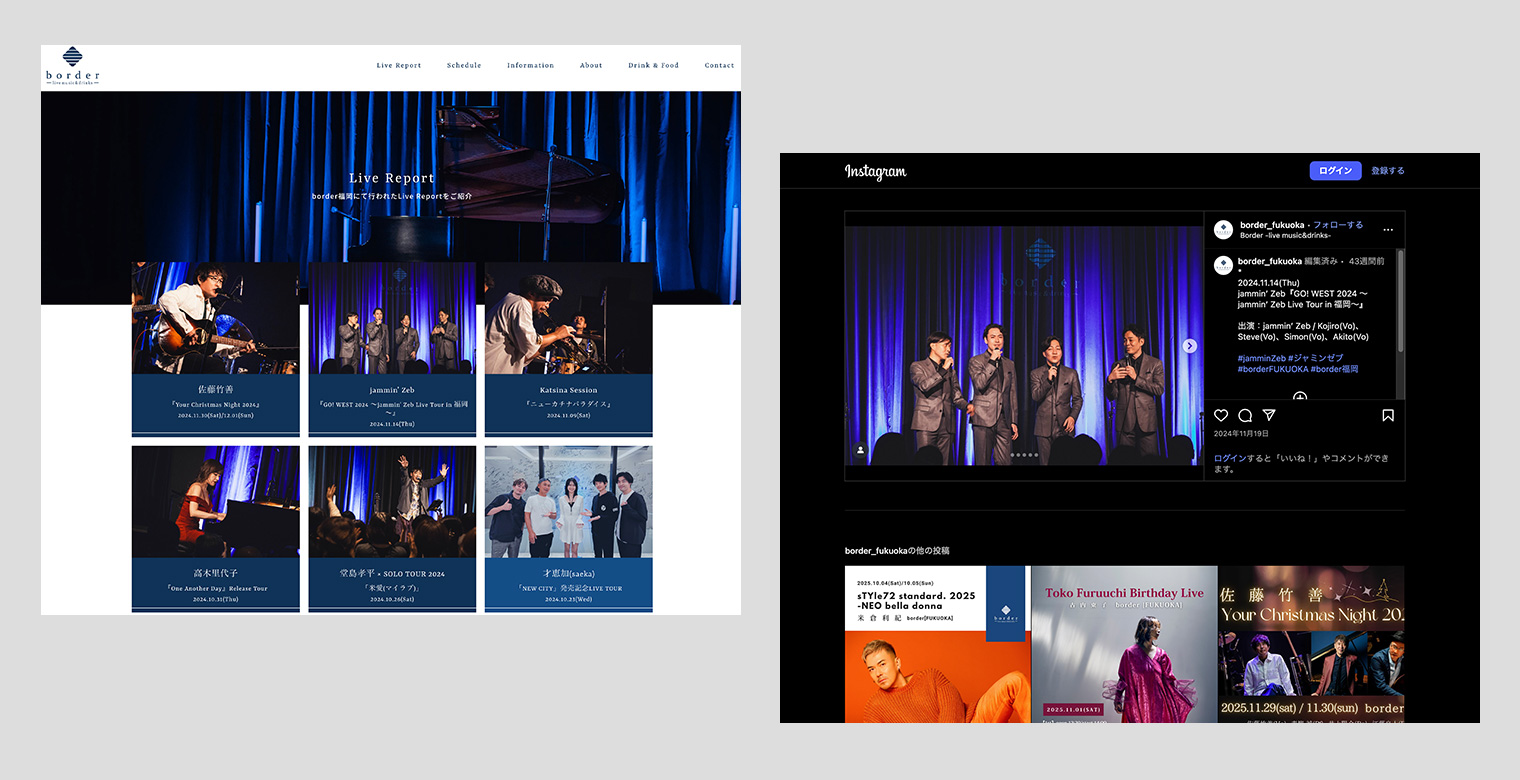Open the Toko Furuuchi Birthday Live post
The width and height of the screenshot is (1520, 780).
point(1124,644)
